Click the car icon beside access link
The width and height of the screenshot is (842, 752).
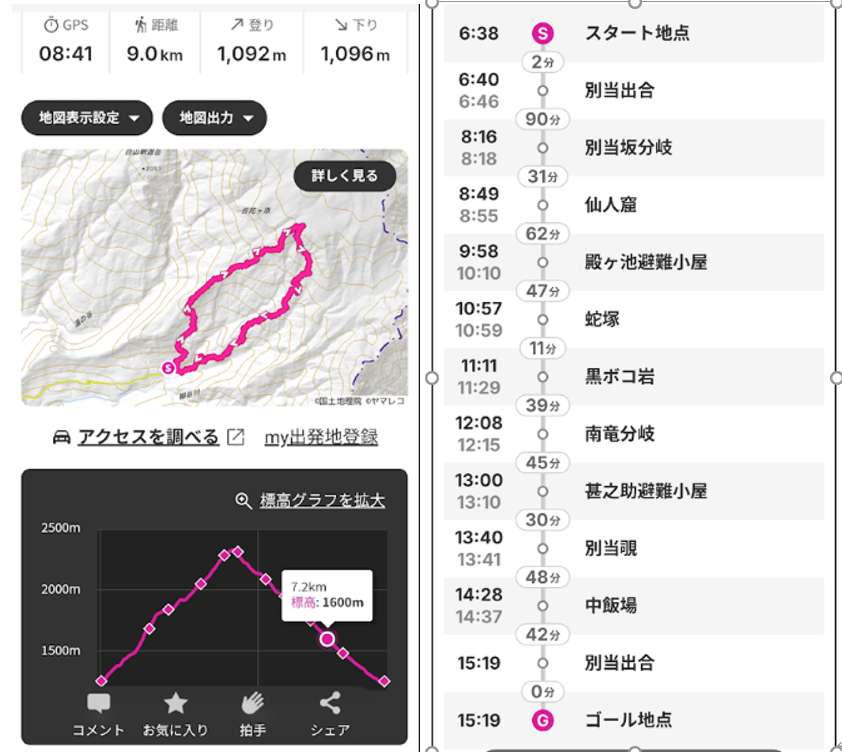click(x=62, y=437)
